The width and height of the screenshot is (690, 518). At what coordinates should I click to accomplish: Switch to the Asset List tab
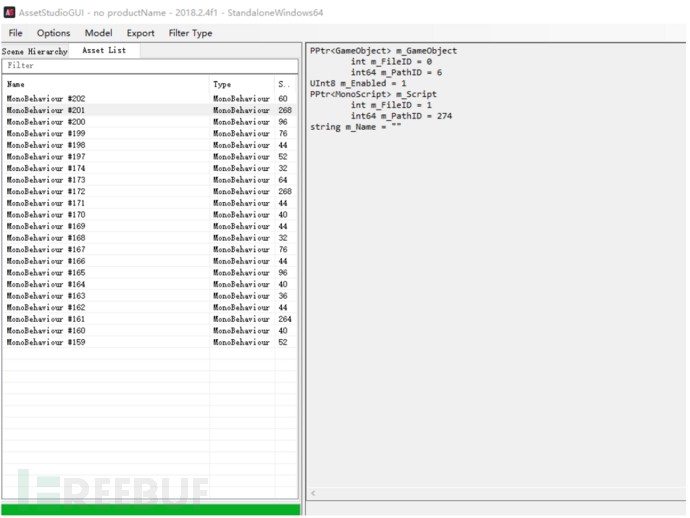pyautogui.click(x=104, y=50)
